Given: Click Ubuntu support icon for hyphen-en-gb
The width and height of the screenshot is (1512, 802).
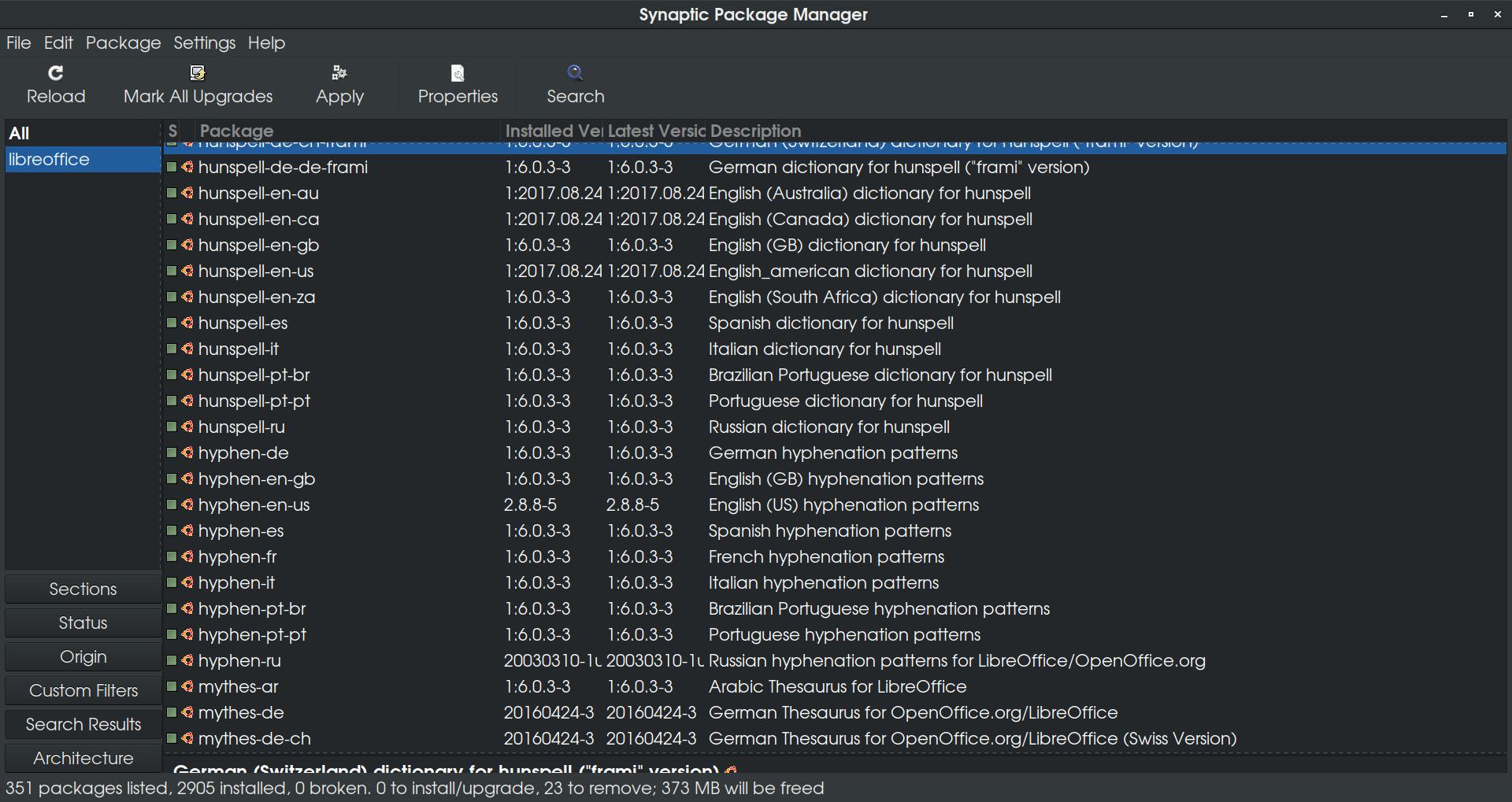Looking at the screenshot, I should coord(187,479).
